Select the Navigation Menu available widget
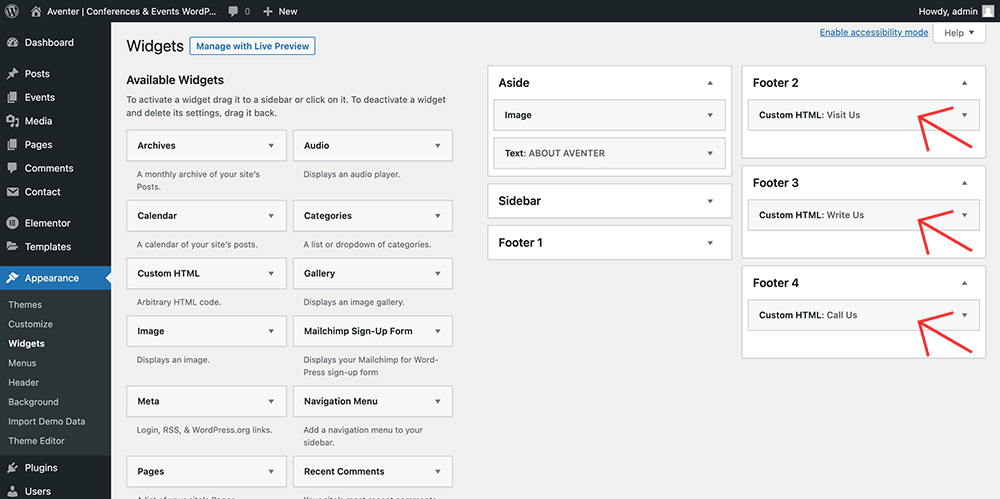 click(372, 401)
